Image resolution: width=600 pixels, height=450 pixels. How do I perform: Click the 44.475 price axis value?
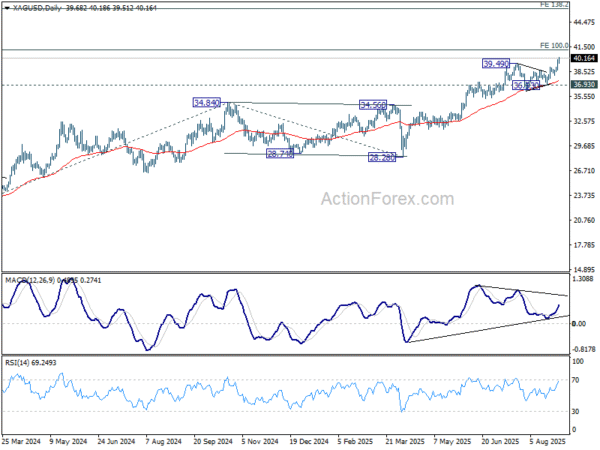click(x=584, y=23)
